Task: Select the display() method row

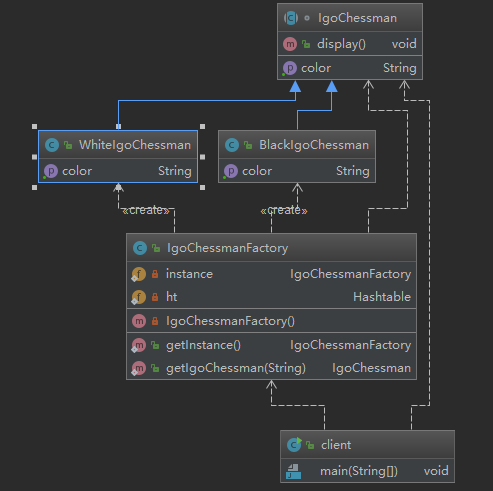Action: pyautogui.click(x=350, y=44)
